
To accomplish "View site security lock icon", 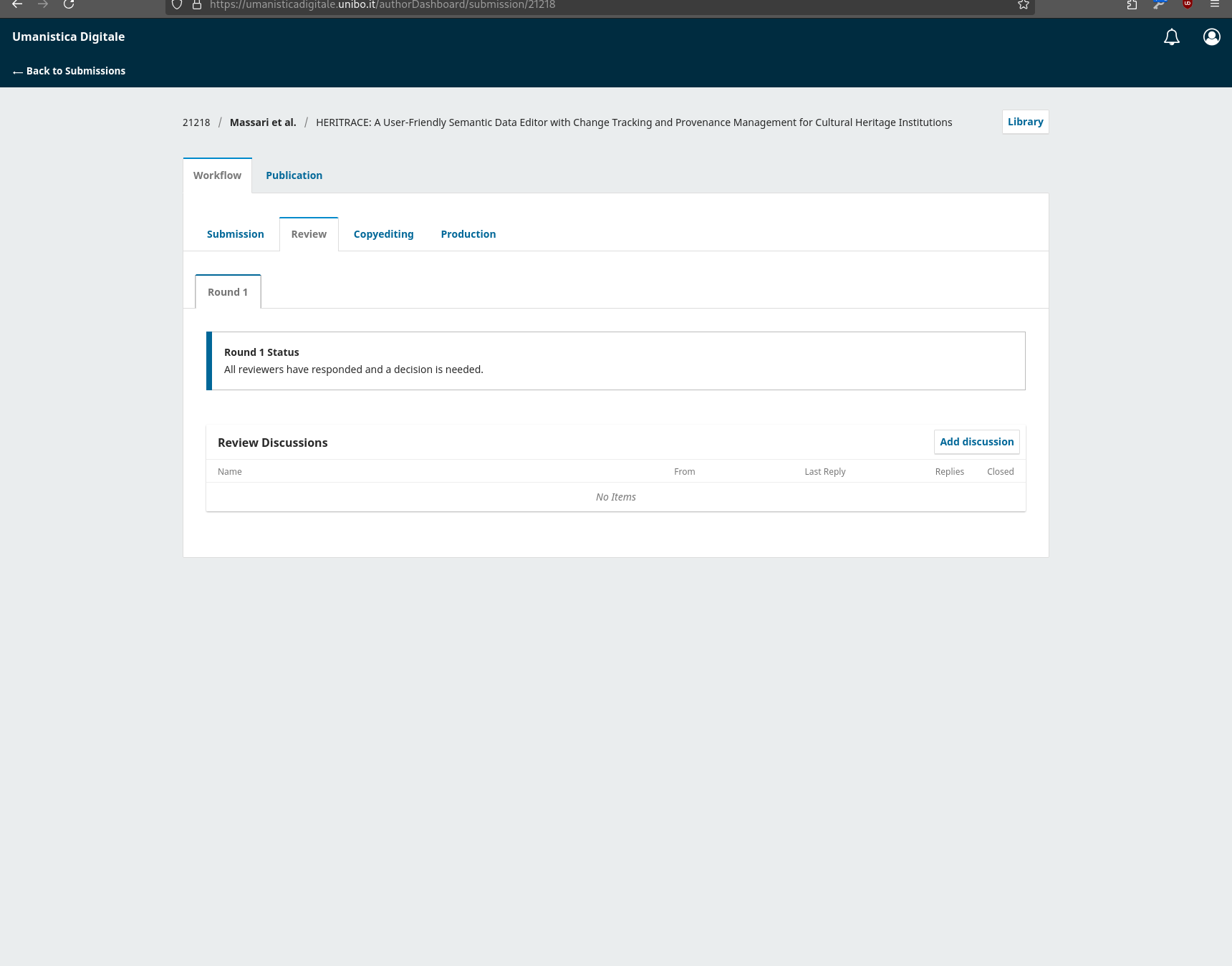I will click(197, 5).
